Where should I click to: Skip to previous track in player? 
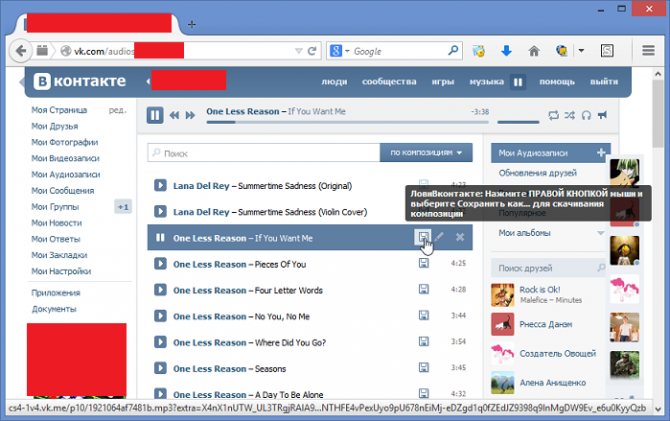pos(174,115)
